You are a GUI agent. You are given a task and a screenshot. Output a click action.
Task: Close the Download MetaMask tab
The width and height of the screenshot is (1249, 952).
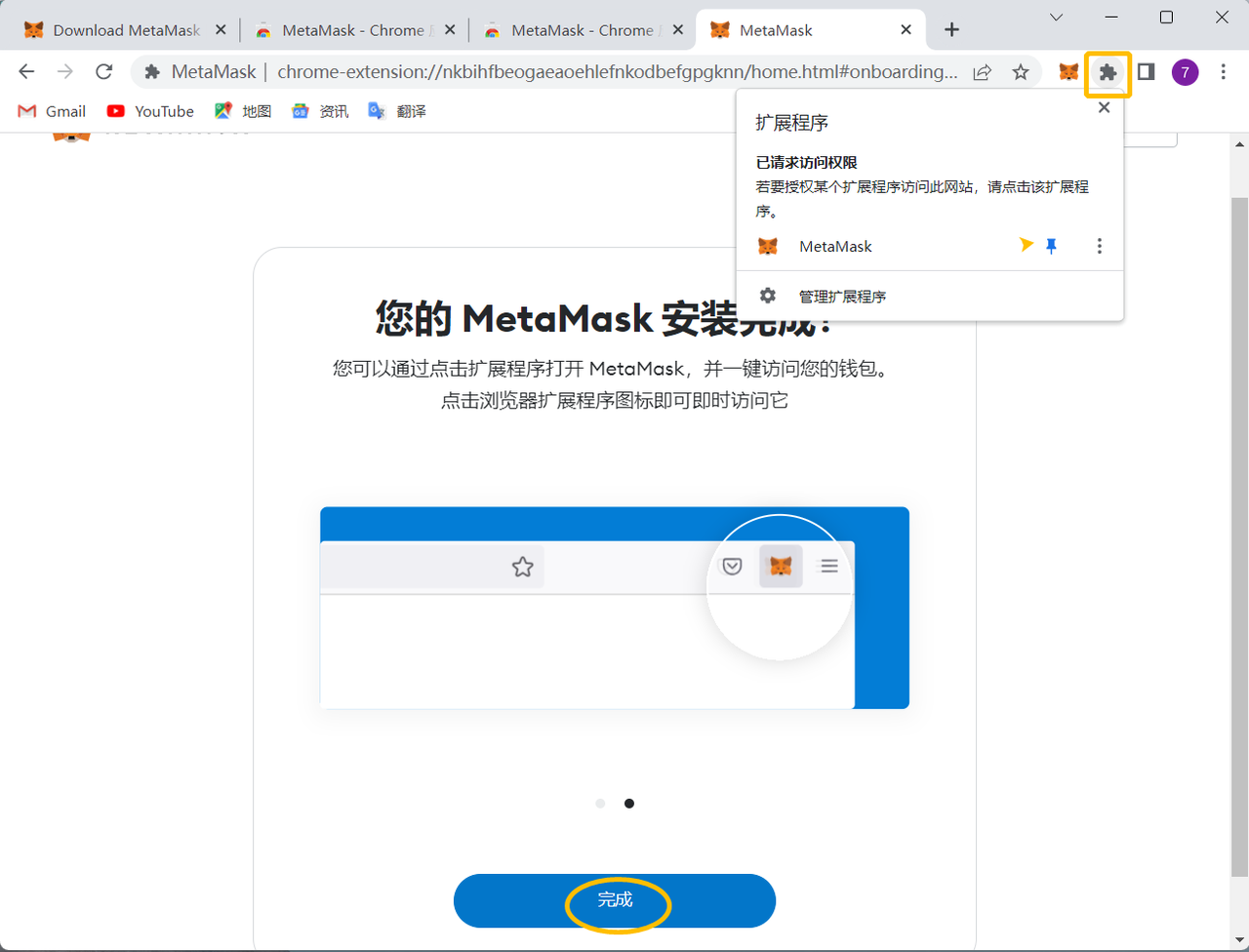(221, 30)
